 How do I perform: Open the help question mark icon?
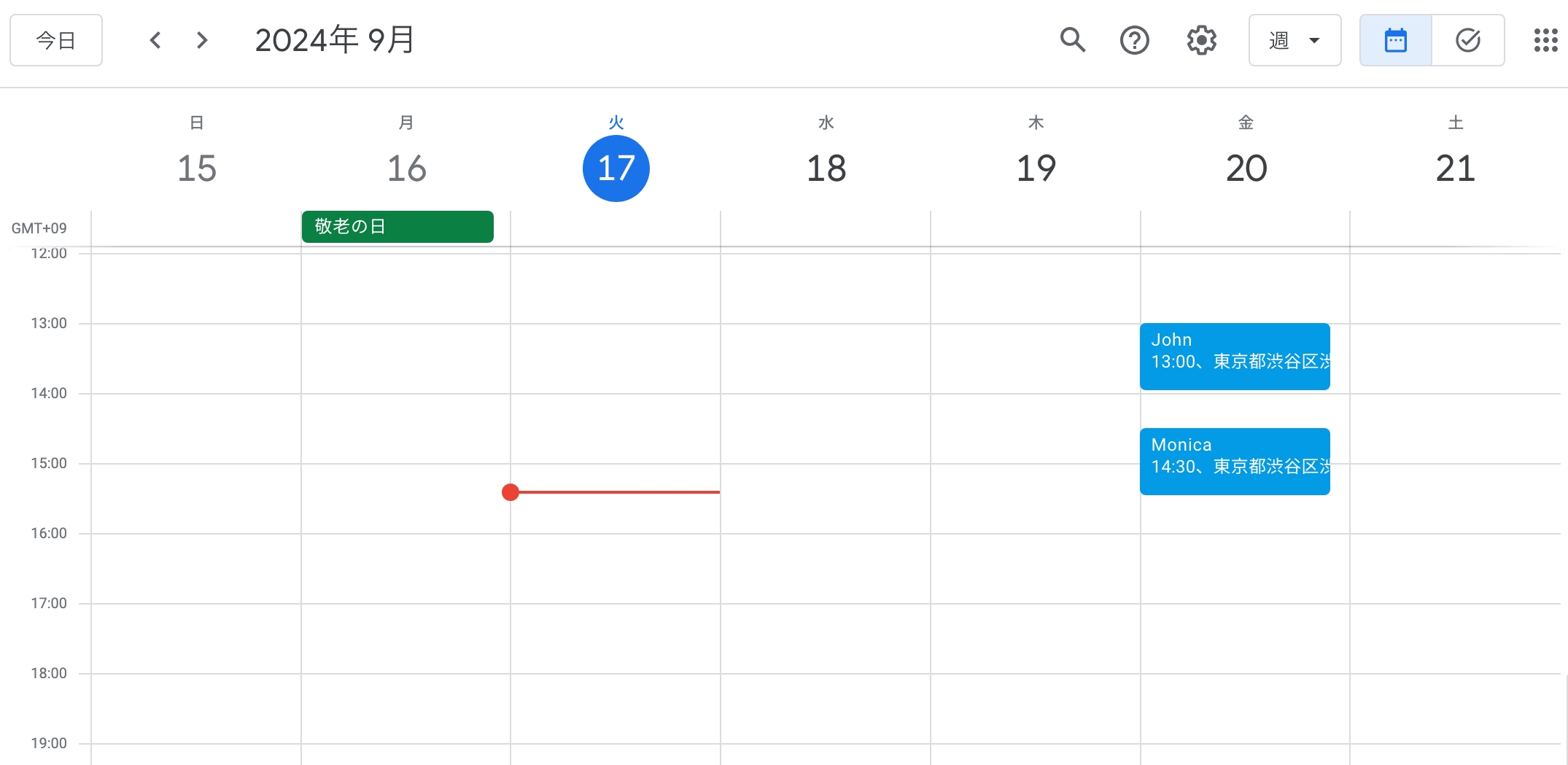click(x=1134, y=40)
